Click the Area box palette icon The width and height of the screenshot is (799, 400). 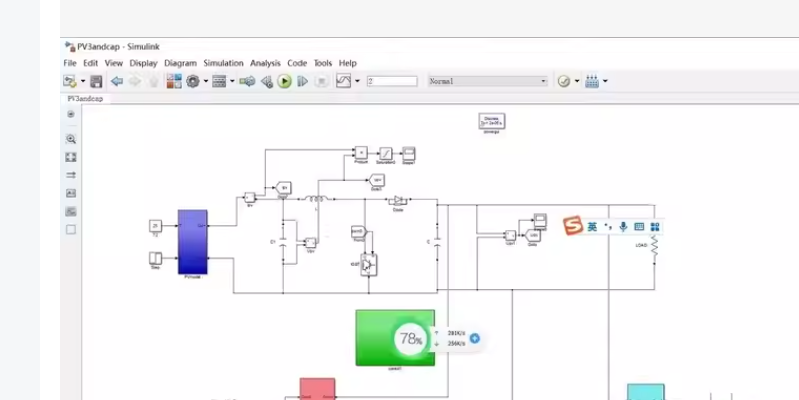tap(71, 230)
